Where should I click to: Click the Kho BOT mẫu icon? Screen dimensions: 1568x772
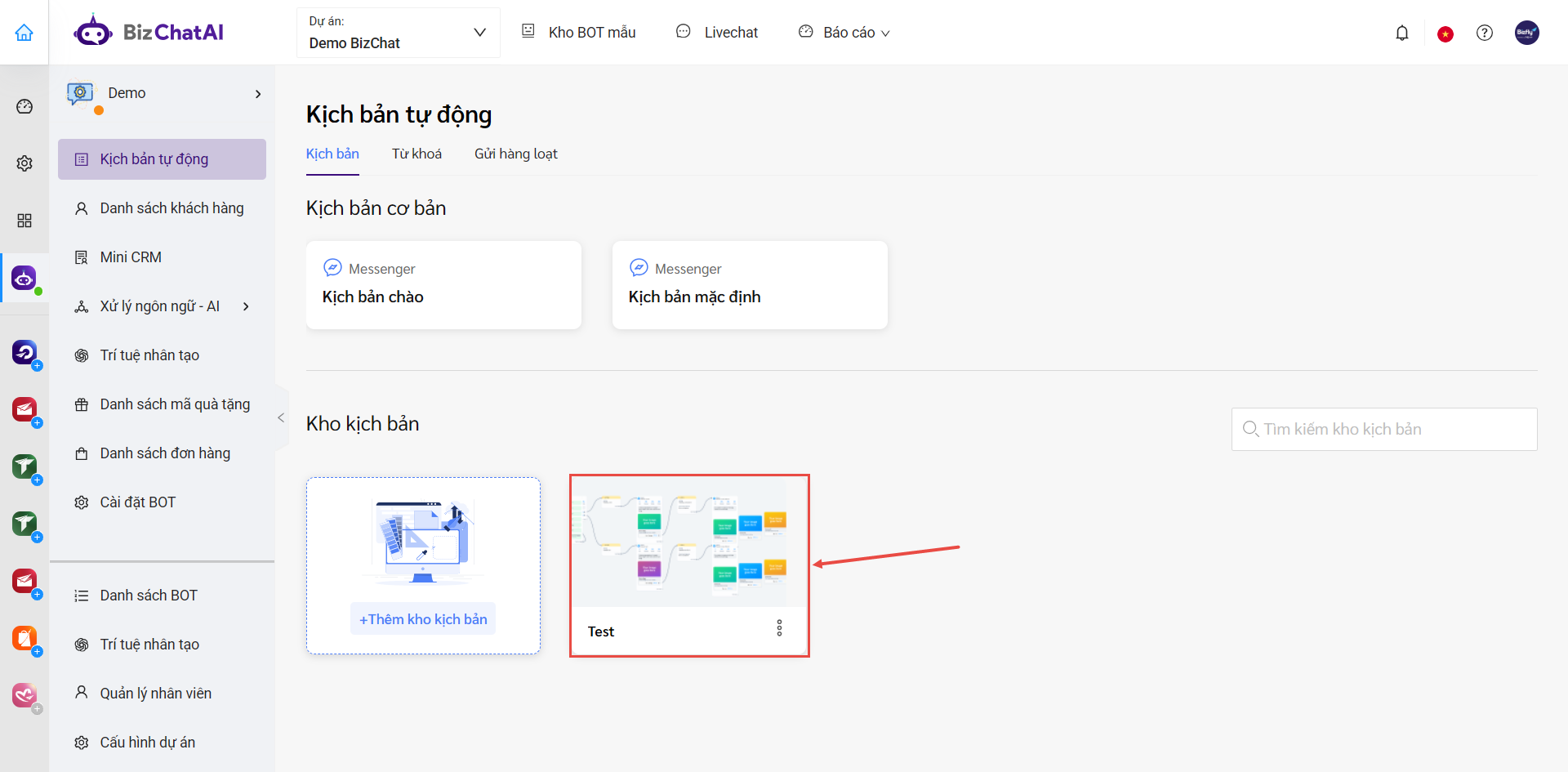528,31
